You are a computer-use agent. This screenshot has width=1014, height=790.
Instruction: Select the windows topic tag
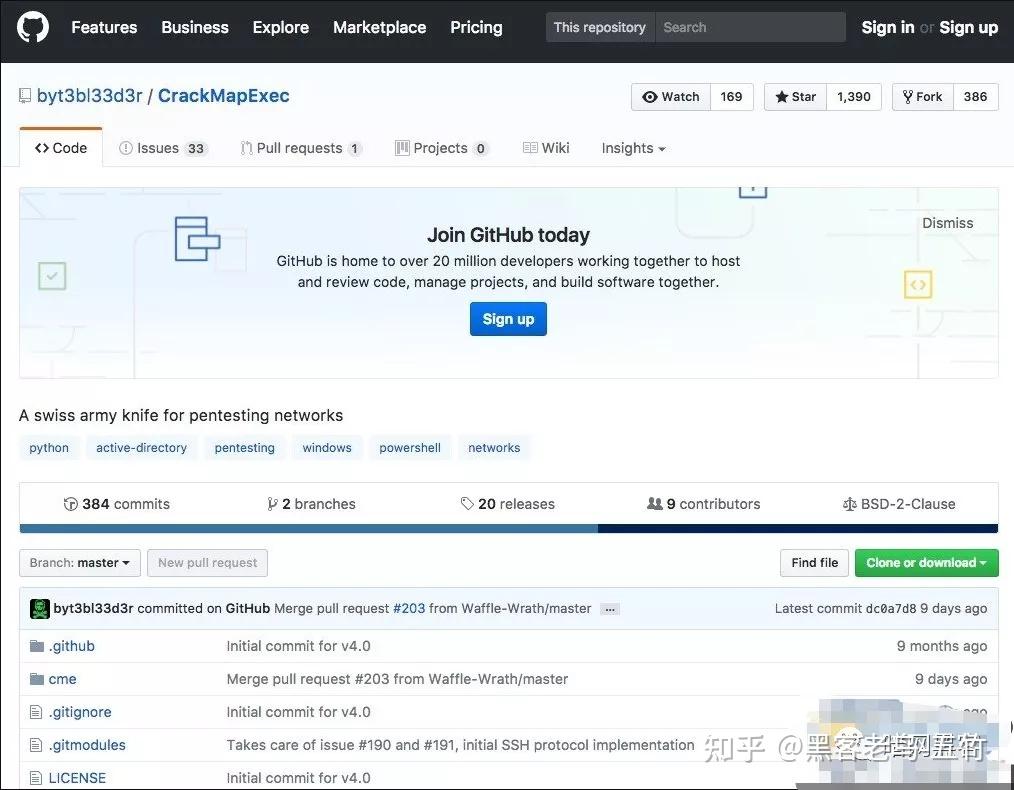pyautogui.click(x=327, y=447)
